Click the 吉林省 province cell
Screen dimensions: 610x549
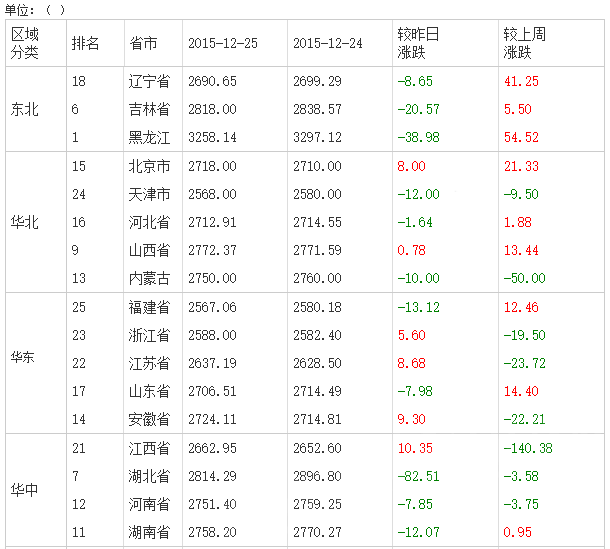pos(149,109)
